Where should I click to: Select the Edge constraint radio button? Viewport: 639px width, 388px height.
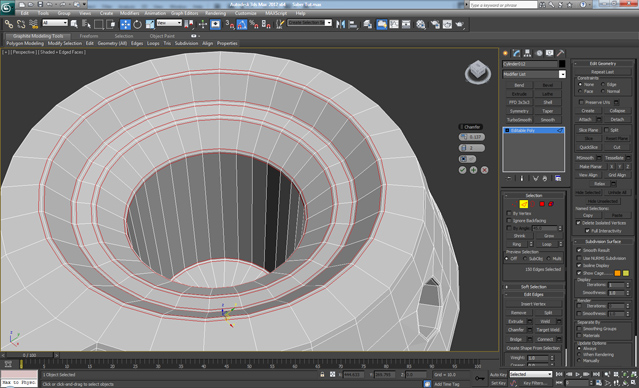pyautogui.click(x=603, y=84)
